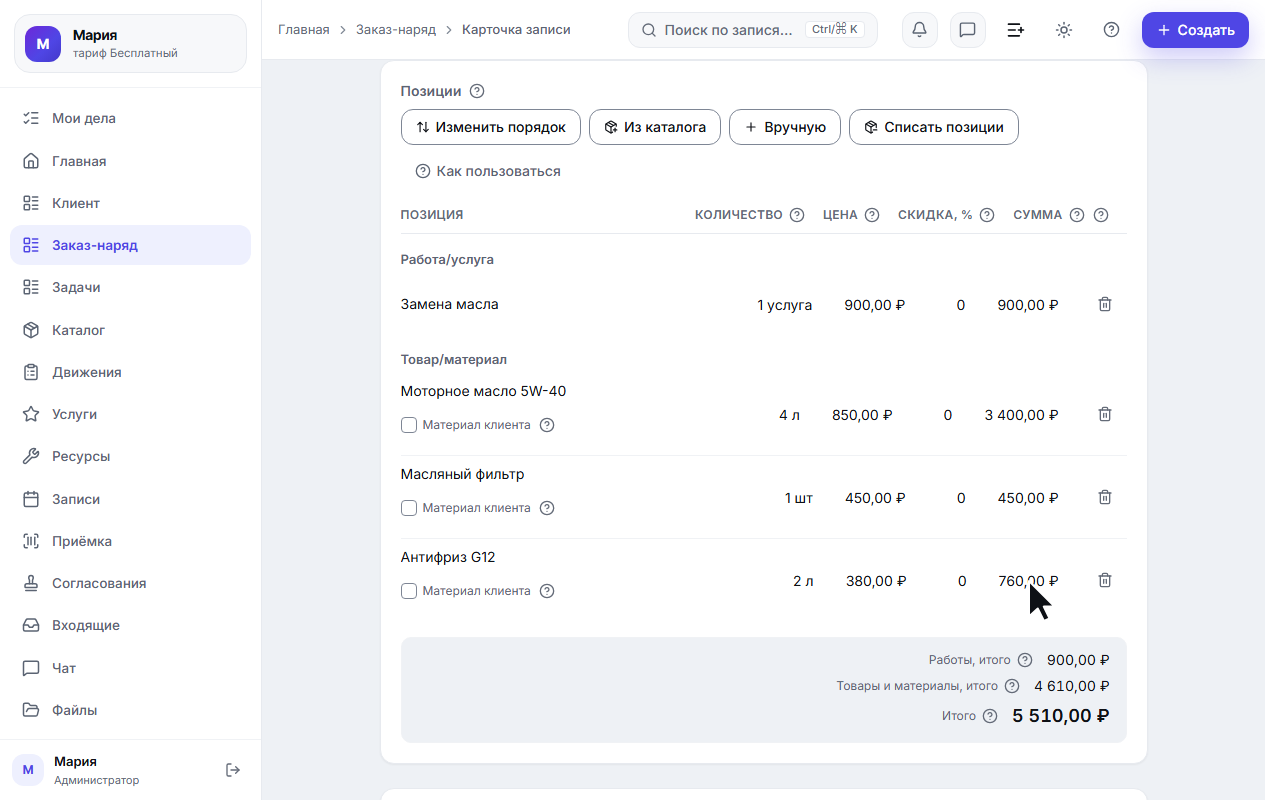
Task: Click the logout icon beside Мария Администратор
Action: (233, 770)
